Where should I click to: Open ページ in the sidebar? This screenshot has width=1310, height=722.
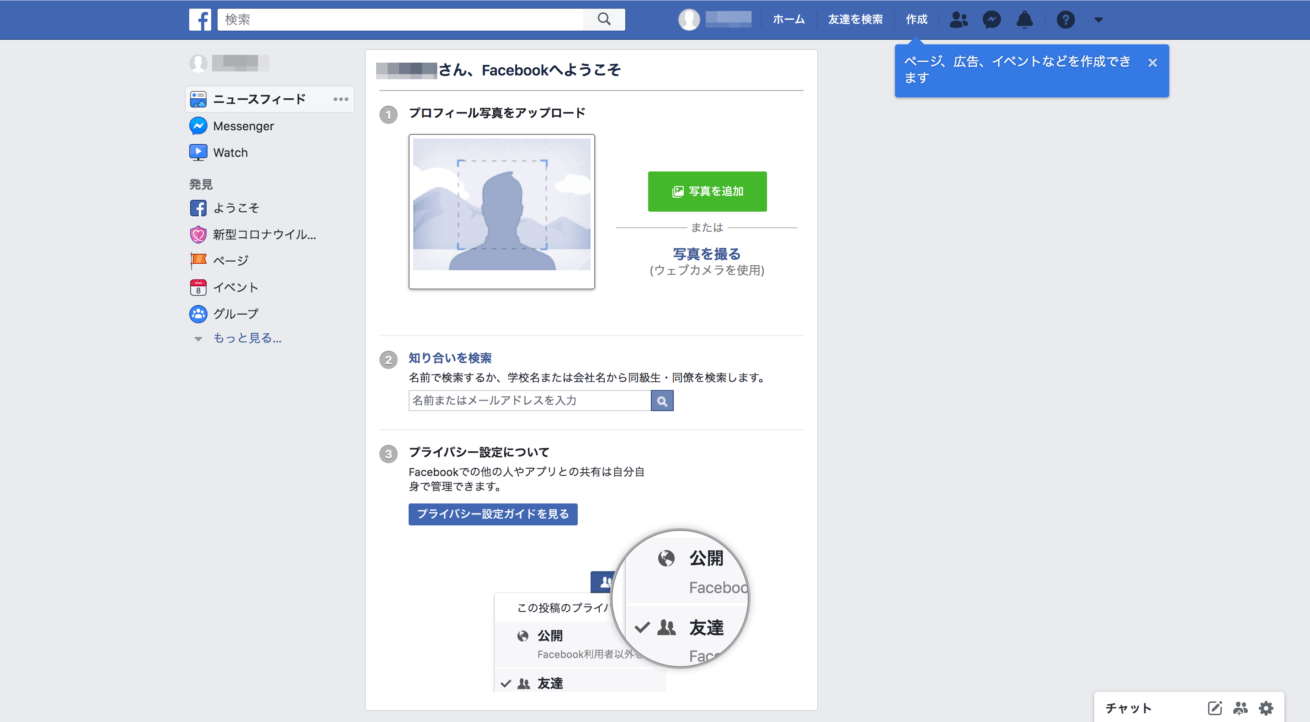click(x=230, y=261)
